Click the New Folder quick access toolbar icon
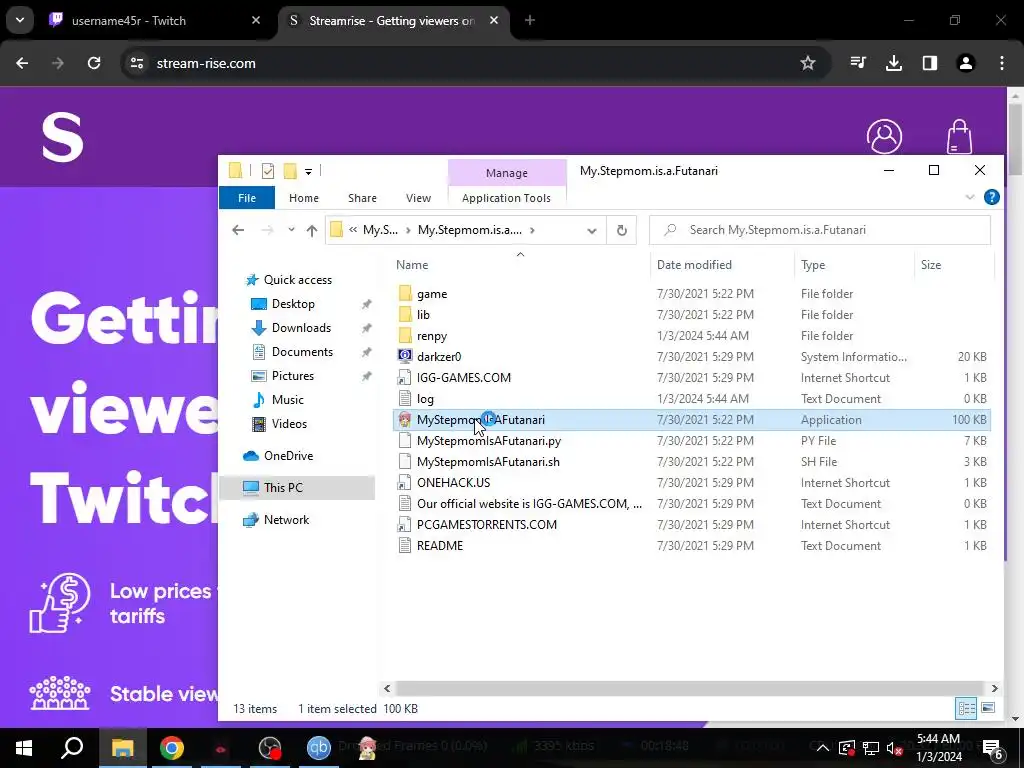 point(290,171)
